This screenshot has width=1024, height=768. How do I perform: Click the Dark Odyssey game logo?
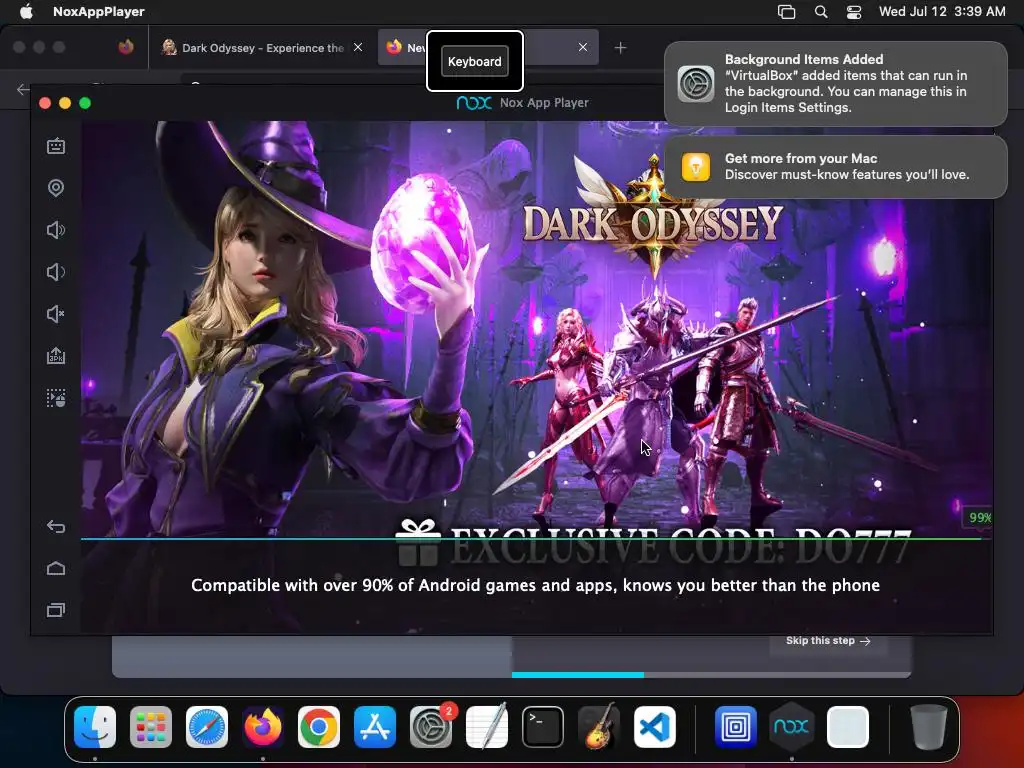(653, 219)
